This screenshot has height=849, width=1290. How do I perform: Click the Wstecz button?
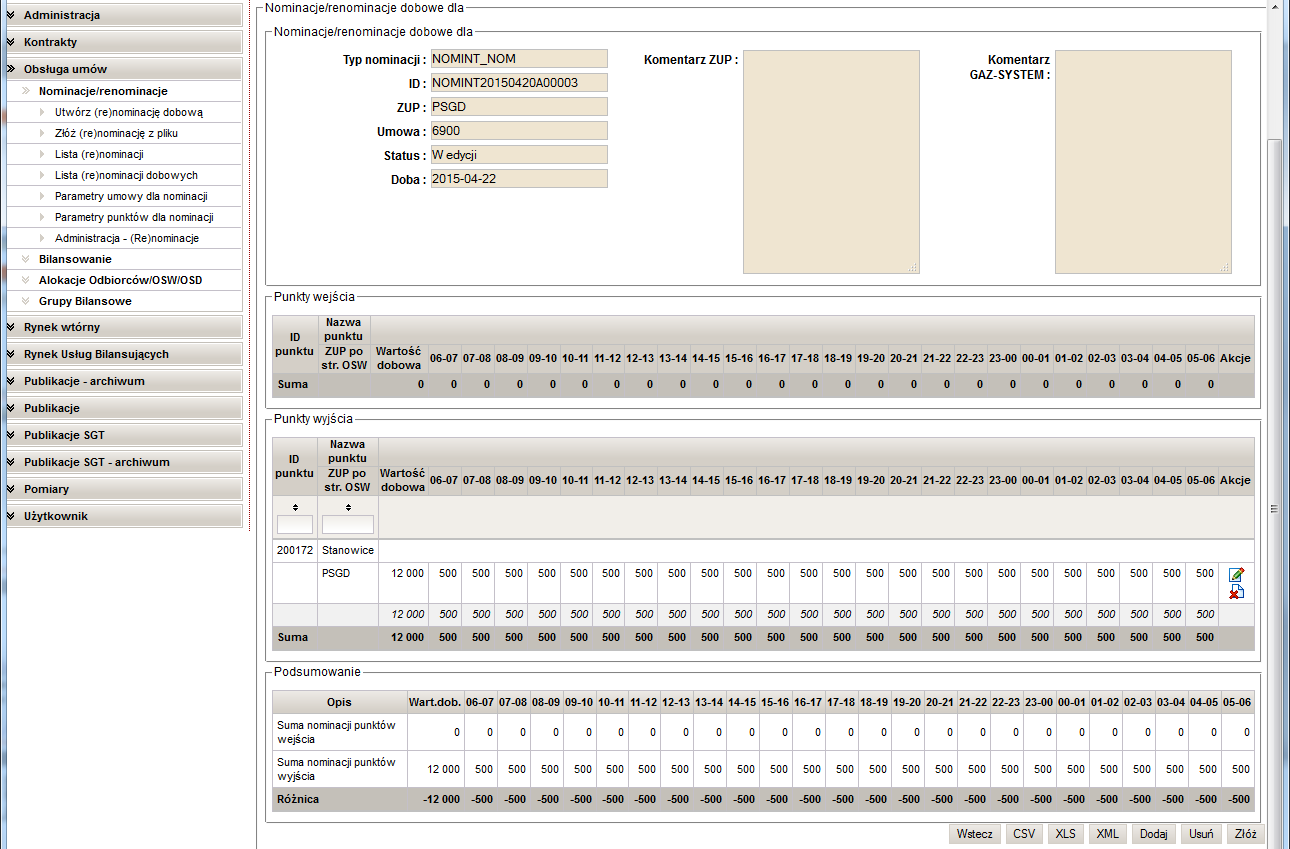click(975, 834)
